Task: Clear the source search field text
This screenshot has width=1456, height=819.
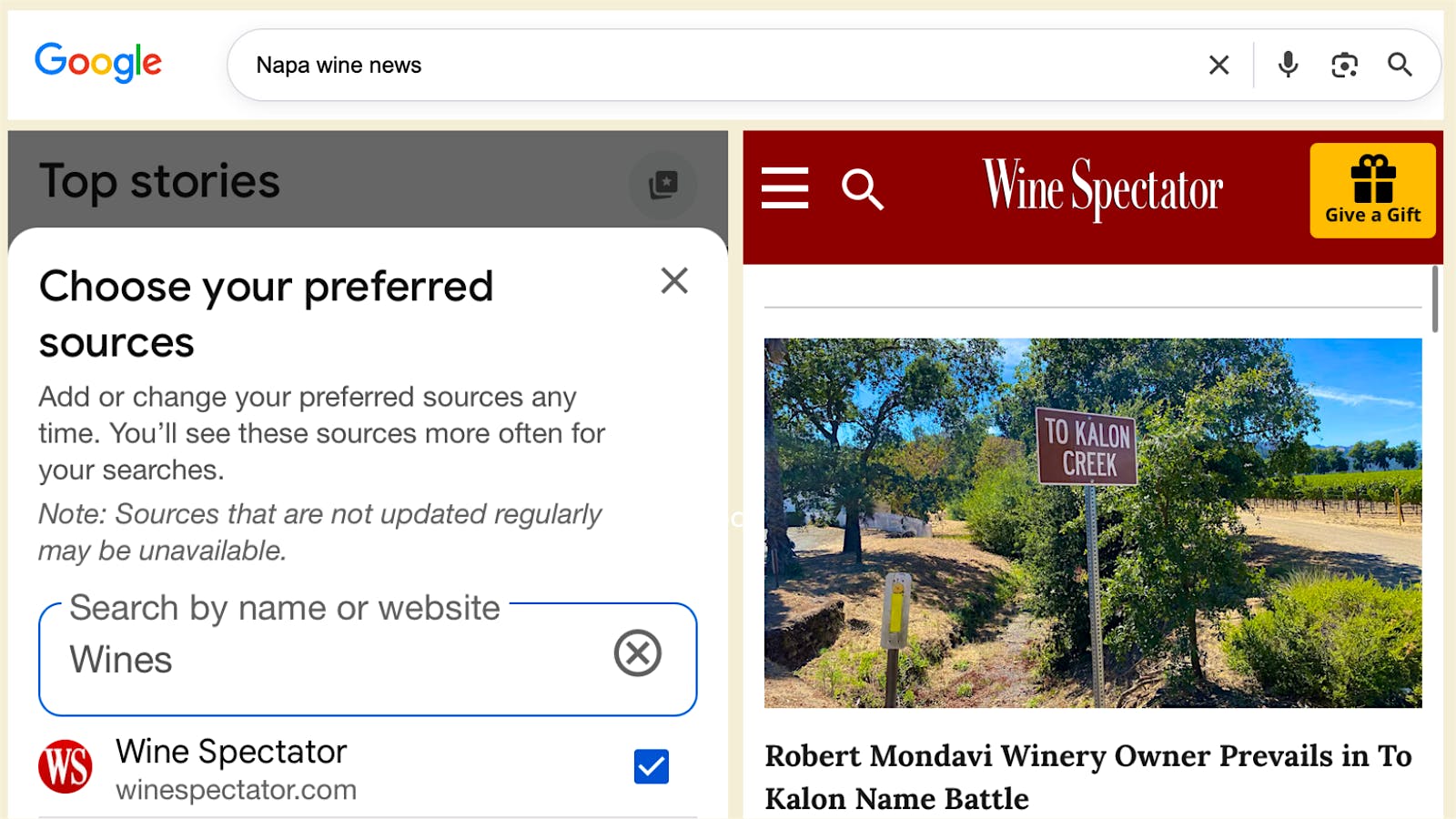Action: pyautogui.click(x=637, y=652)
